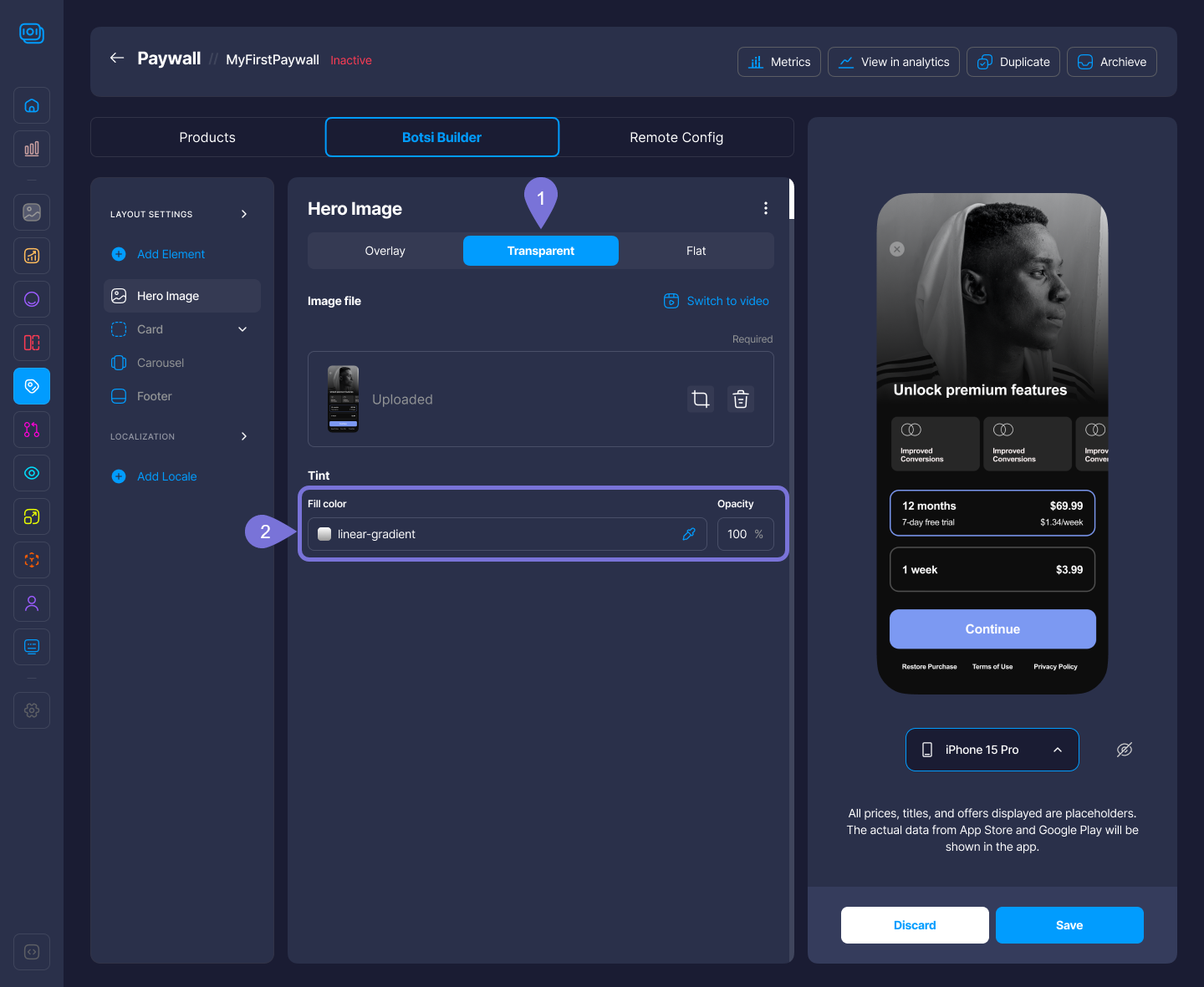Viewport: 1204px width, 987px height.
Task: Click the user profile icon in sidebar
Action: pos(32,603)
